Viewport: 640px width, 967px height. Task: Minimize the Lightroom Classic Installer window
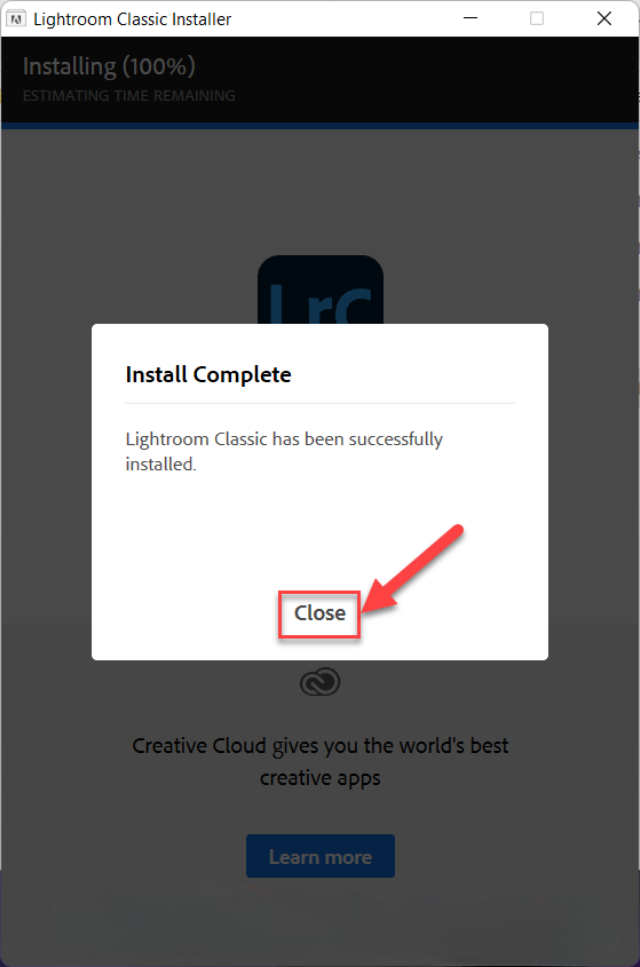pos(470,19)
